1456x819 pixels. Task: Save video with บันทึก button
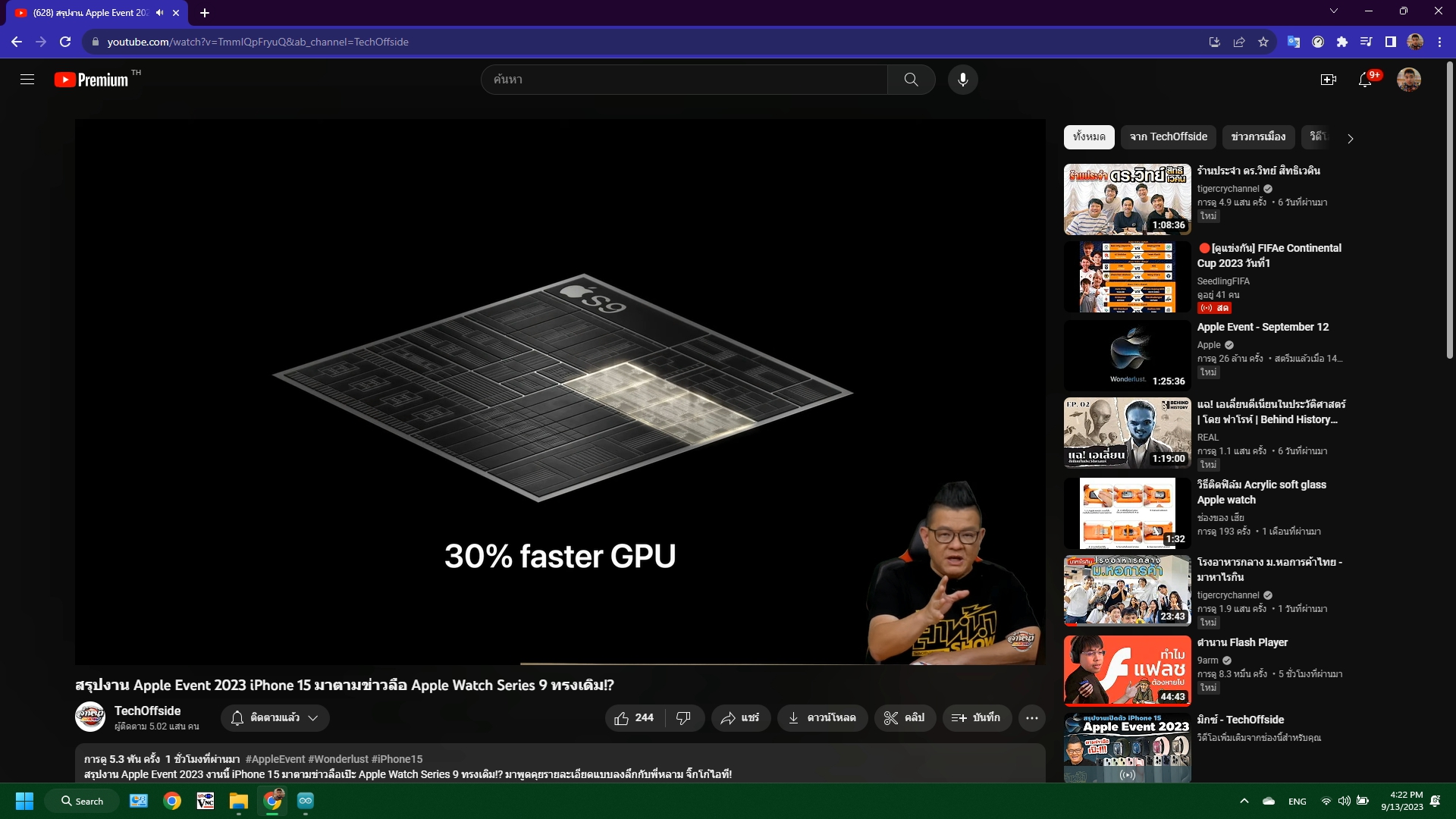pyautogui.click(x=977, y=718)
